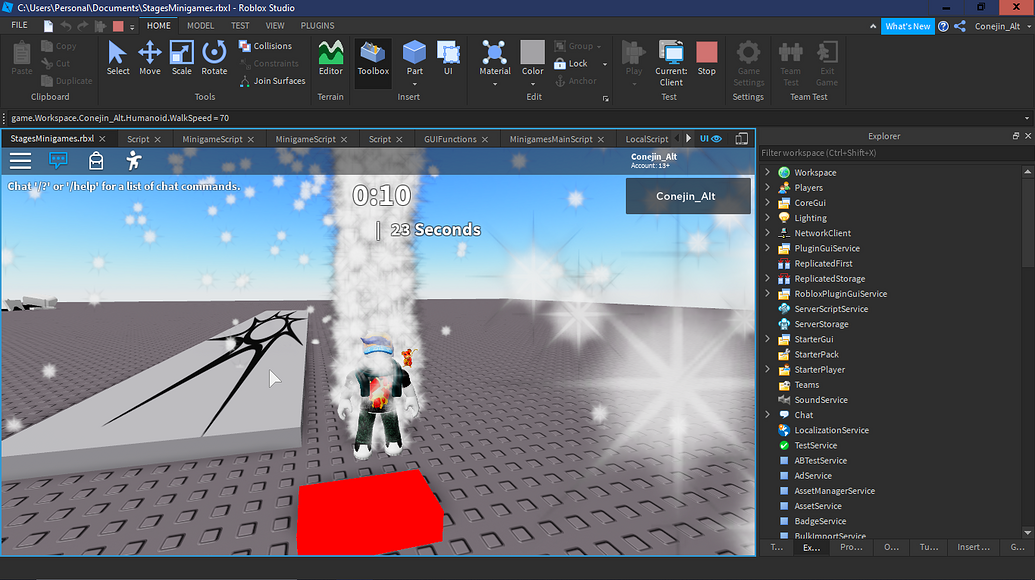Switch to the VIEW ribbon tab

(275, 26)
